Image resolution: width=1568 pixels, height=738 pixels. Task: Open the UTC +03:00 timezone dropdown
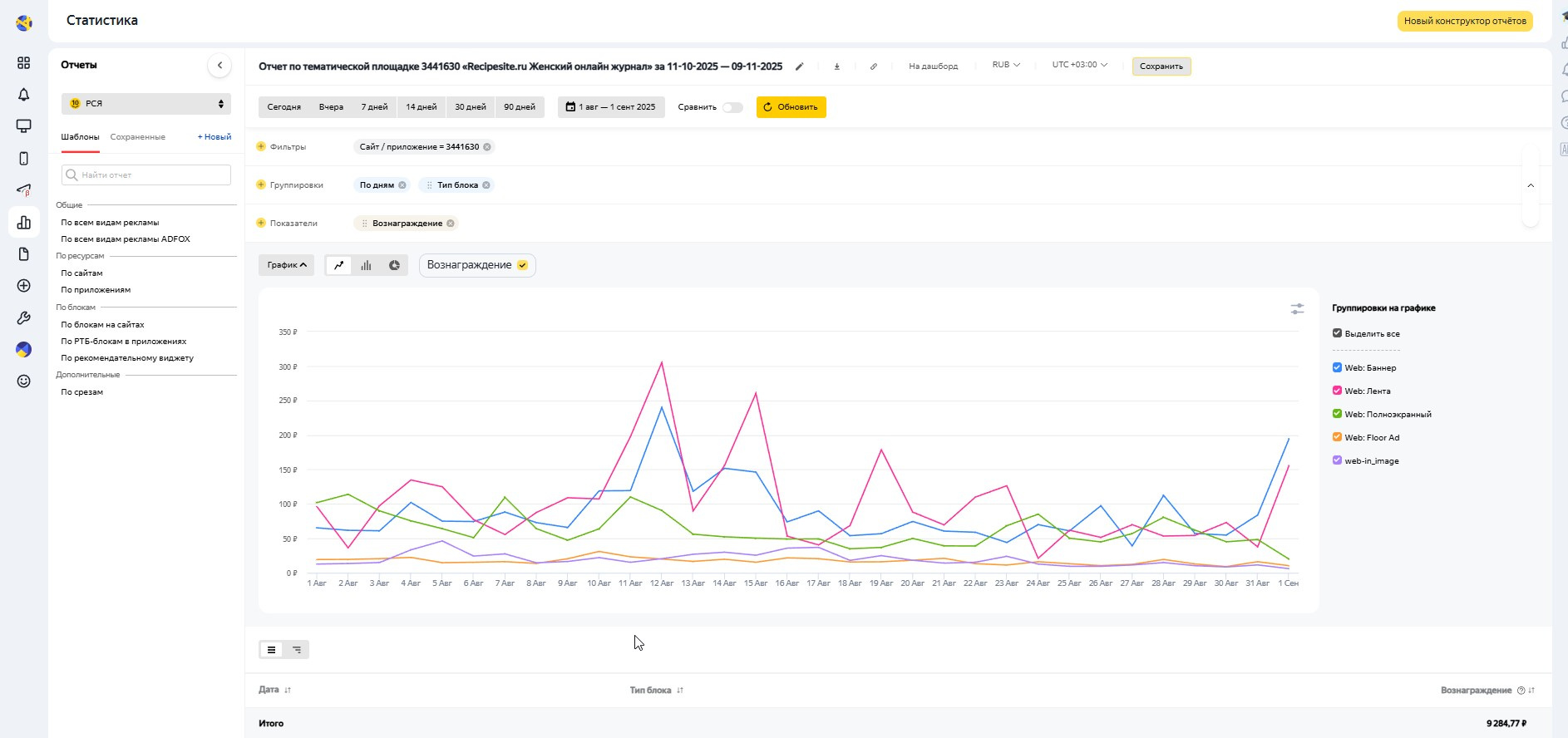click(1079, 65)
